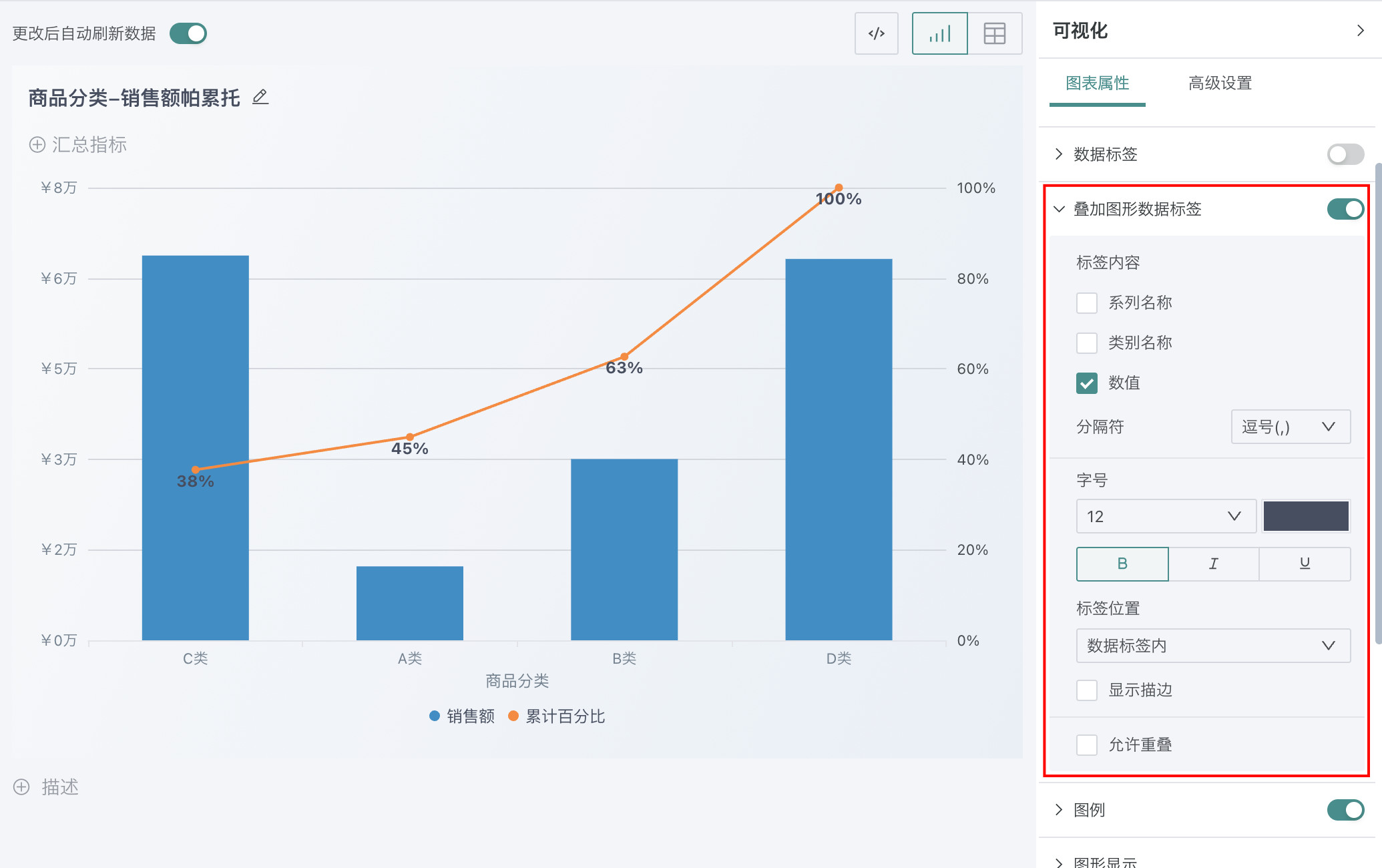The width and height of the screenshot is (1382, 868).
Task: Enable the 数据标签 toggle switch
Action: [x=1345, y=154]
